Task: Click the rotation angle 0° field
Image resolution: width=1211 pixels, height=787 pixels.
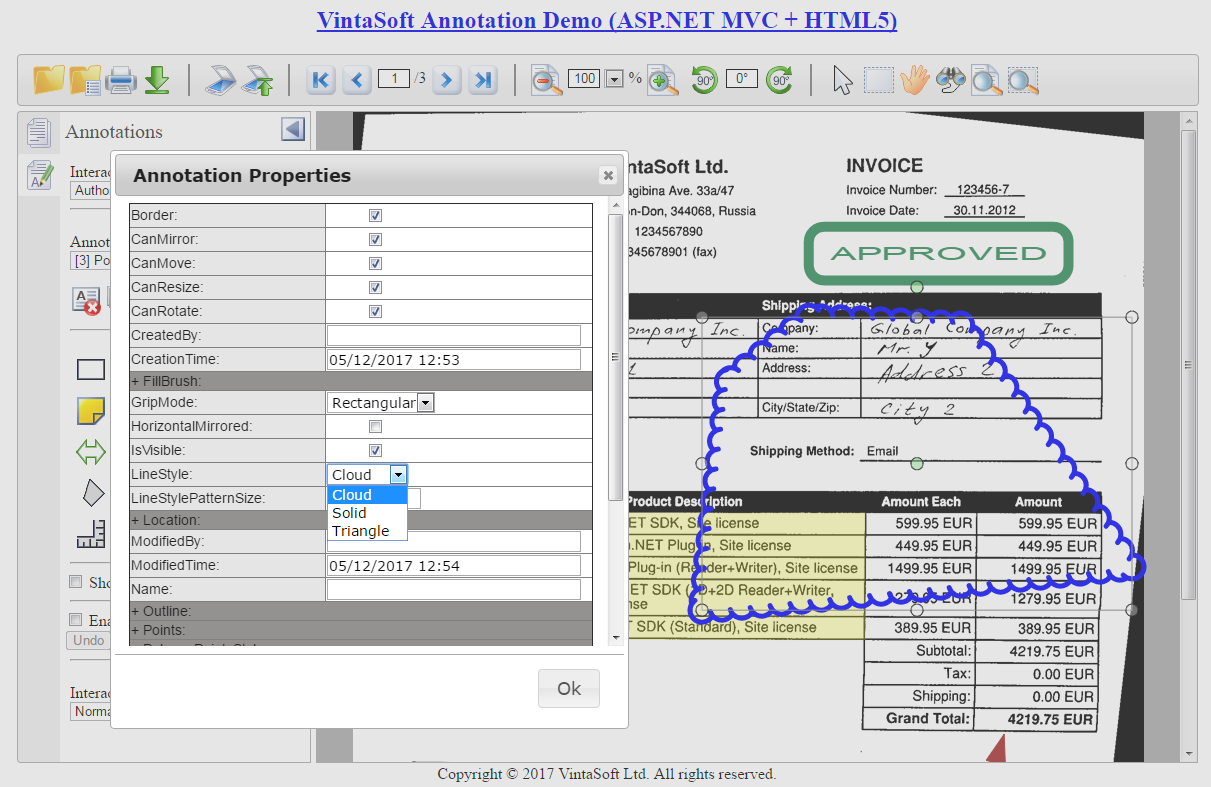Action: pos(742,78)
